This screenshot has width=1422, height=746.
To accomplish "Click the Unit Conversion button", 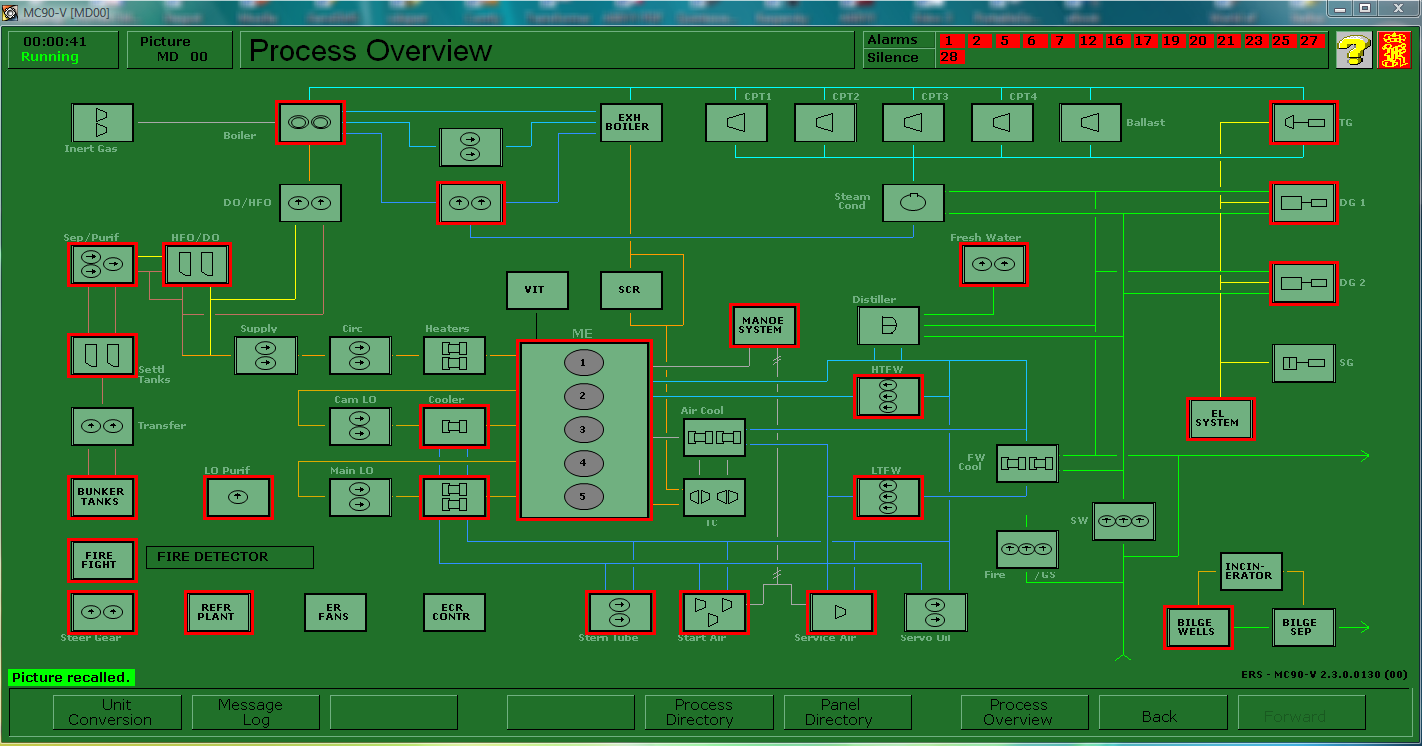I will click(117, 712).
